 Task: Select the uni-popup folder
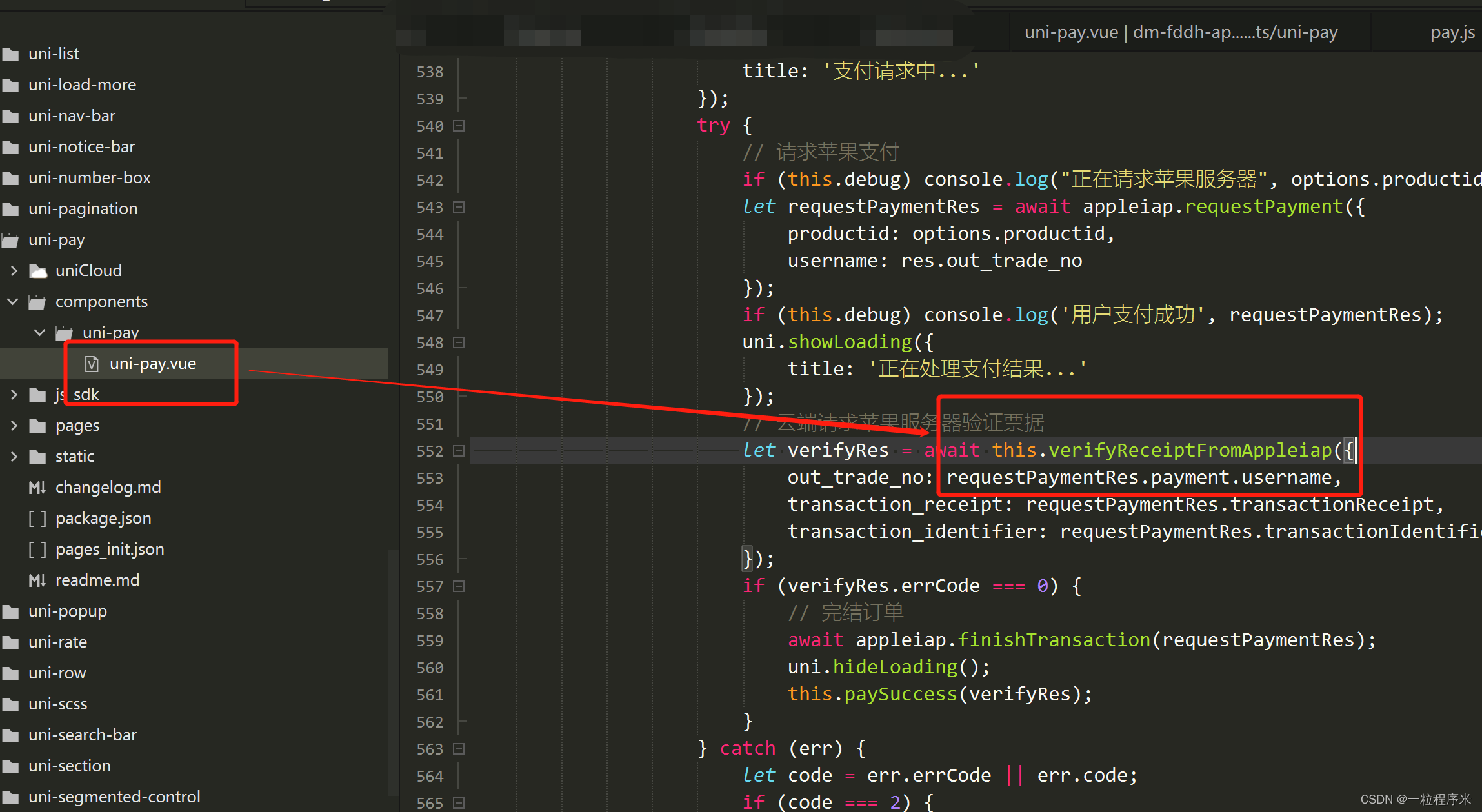(68, 611)
